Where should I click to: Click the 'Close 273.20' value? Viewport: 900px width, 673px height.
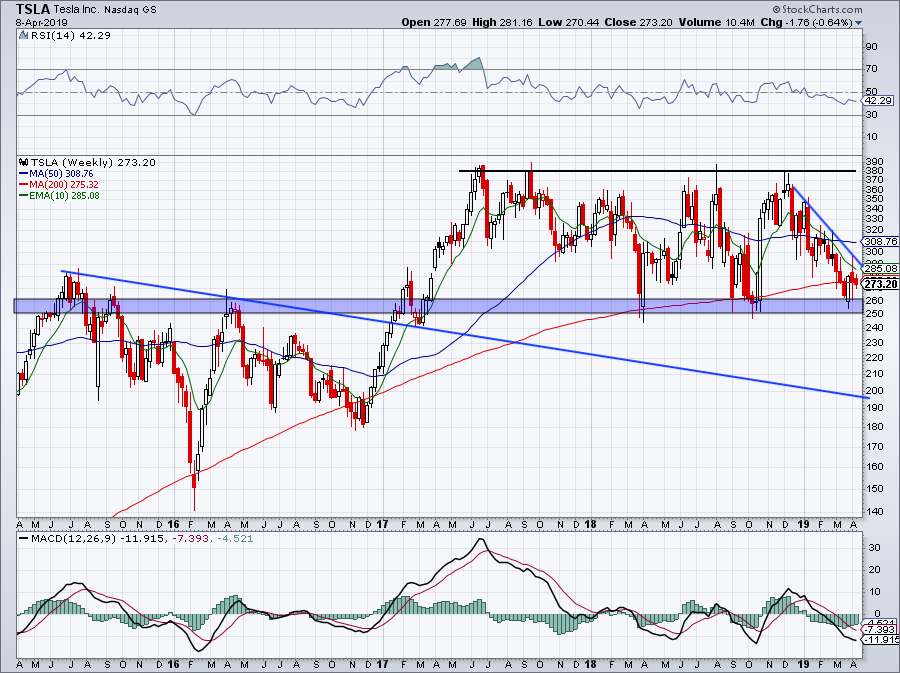(637, 22)
